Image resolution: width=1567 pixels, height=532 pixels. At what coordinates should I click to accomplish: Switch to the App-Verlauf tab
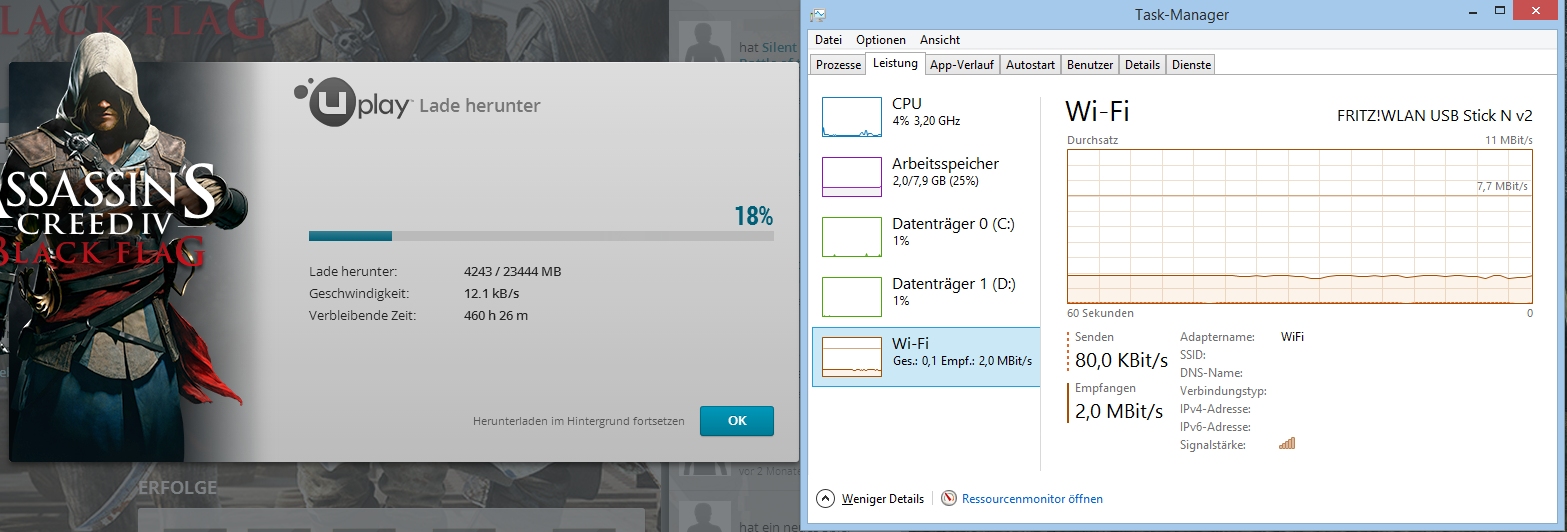tap(962, 65)
